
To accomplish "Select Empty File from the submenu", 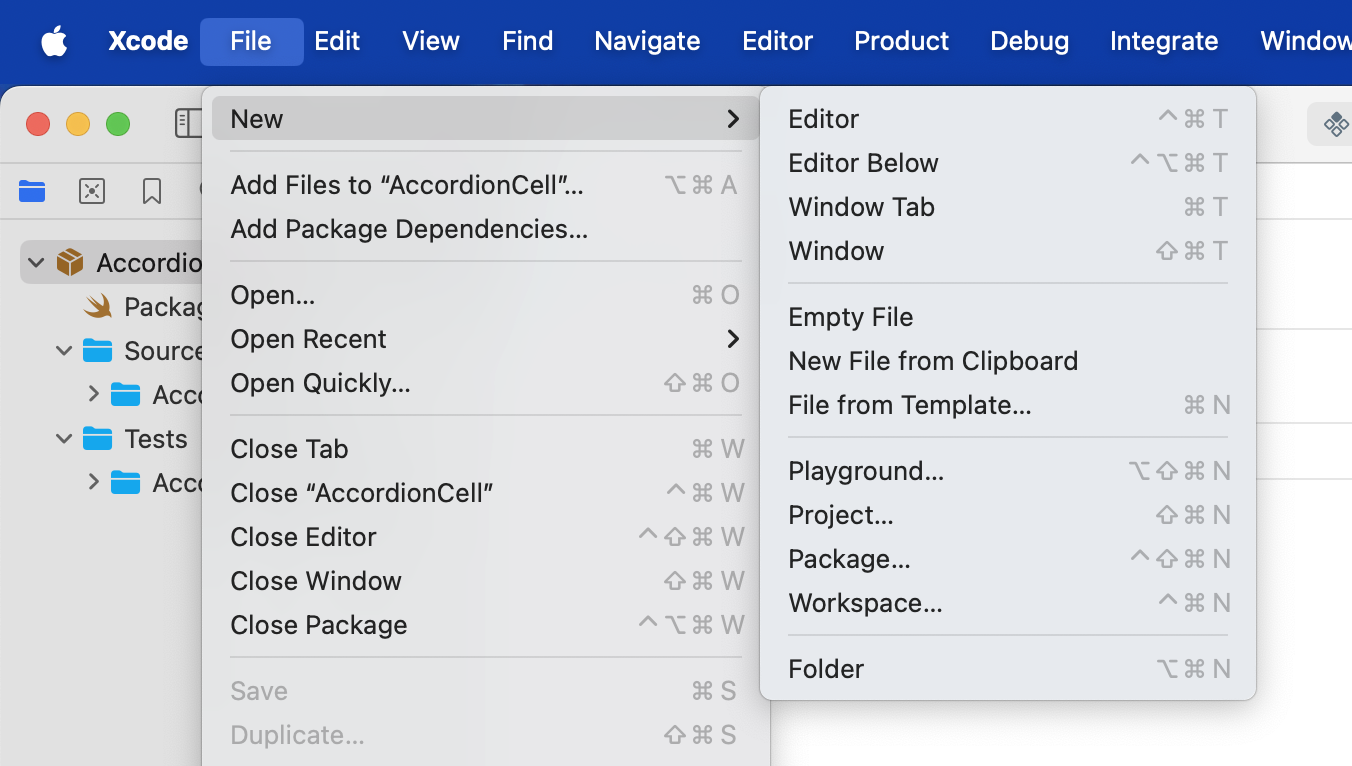I will coord(851,317).
